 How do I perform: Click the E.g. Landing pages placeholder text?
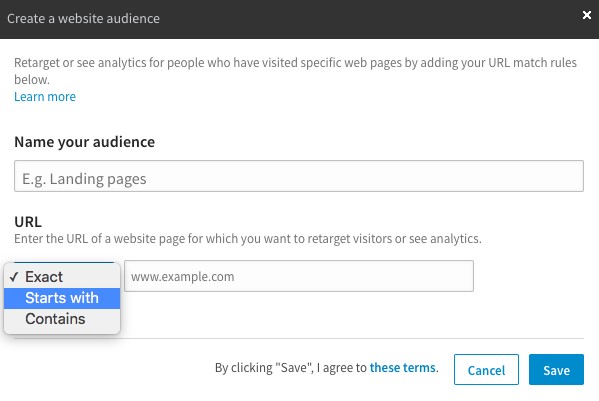click(84, 179)
